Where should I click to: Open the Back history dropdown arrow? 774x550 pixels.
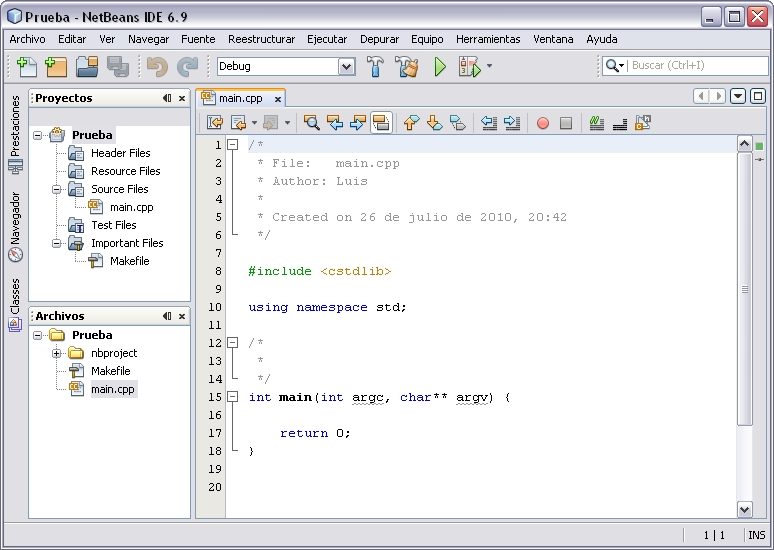point(254,122)
